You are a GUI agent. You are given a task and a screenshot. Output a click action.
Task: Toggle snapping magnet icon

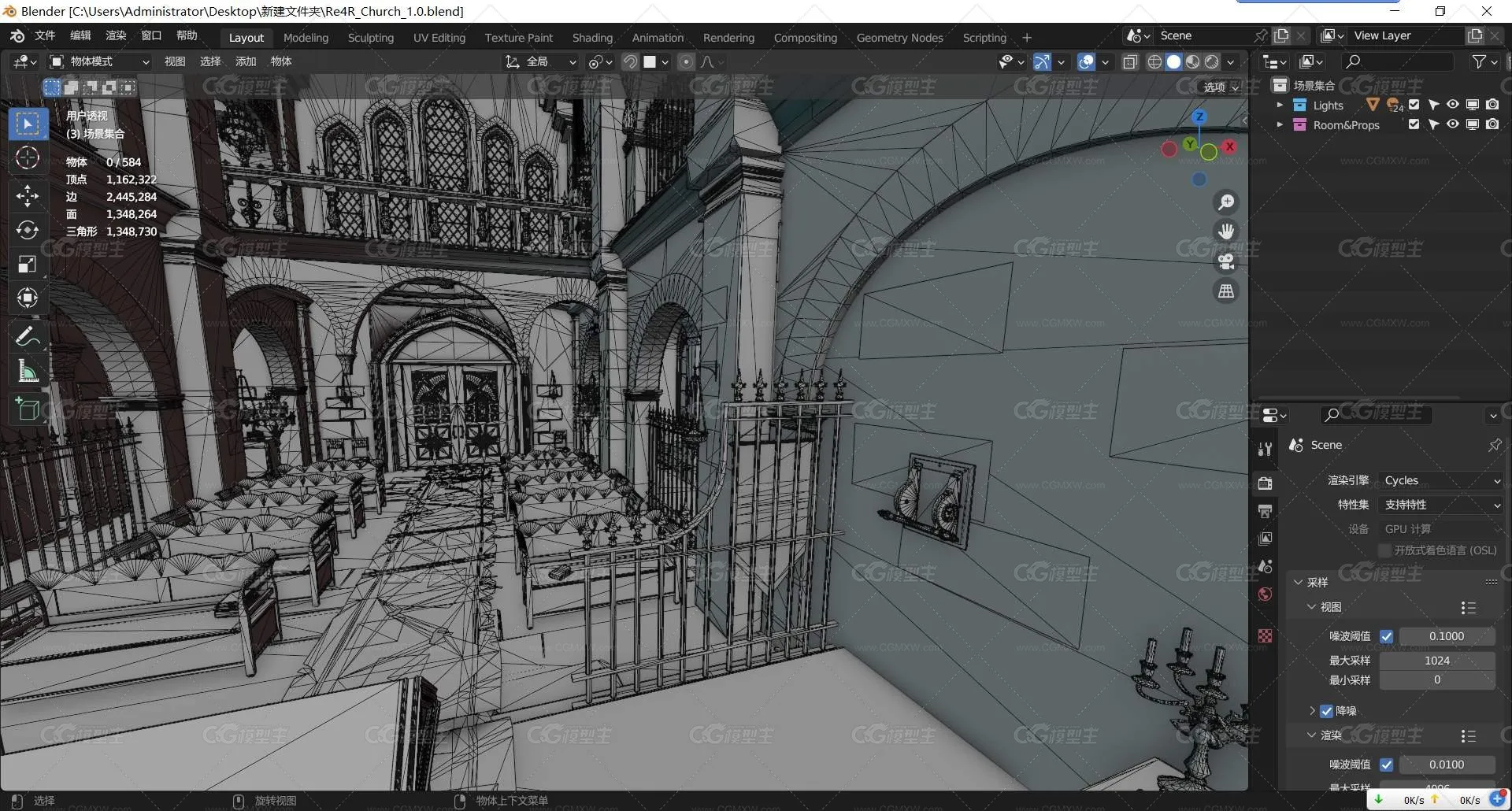coord(630,61)
